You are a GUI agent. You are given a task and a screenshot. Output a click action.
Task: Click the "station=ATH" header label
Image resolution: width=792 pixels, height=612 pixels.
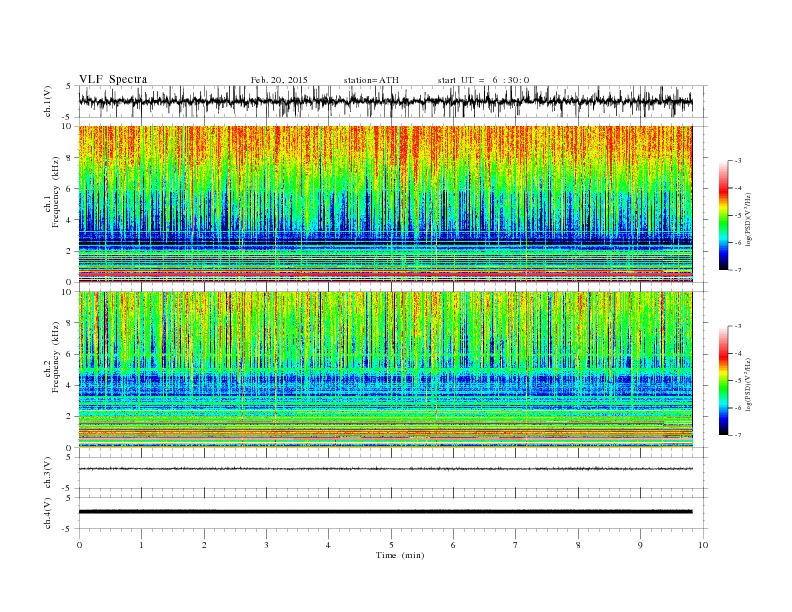371,80
